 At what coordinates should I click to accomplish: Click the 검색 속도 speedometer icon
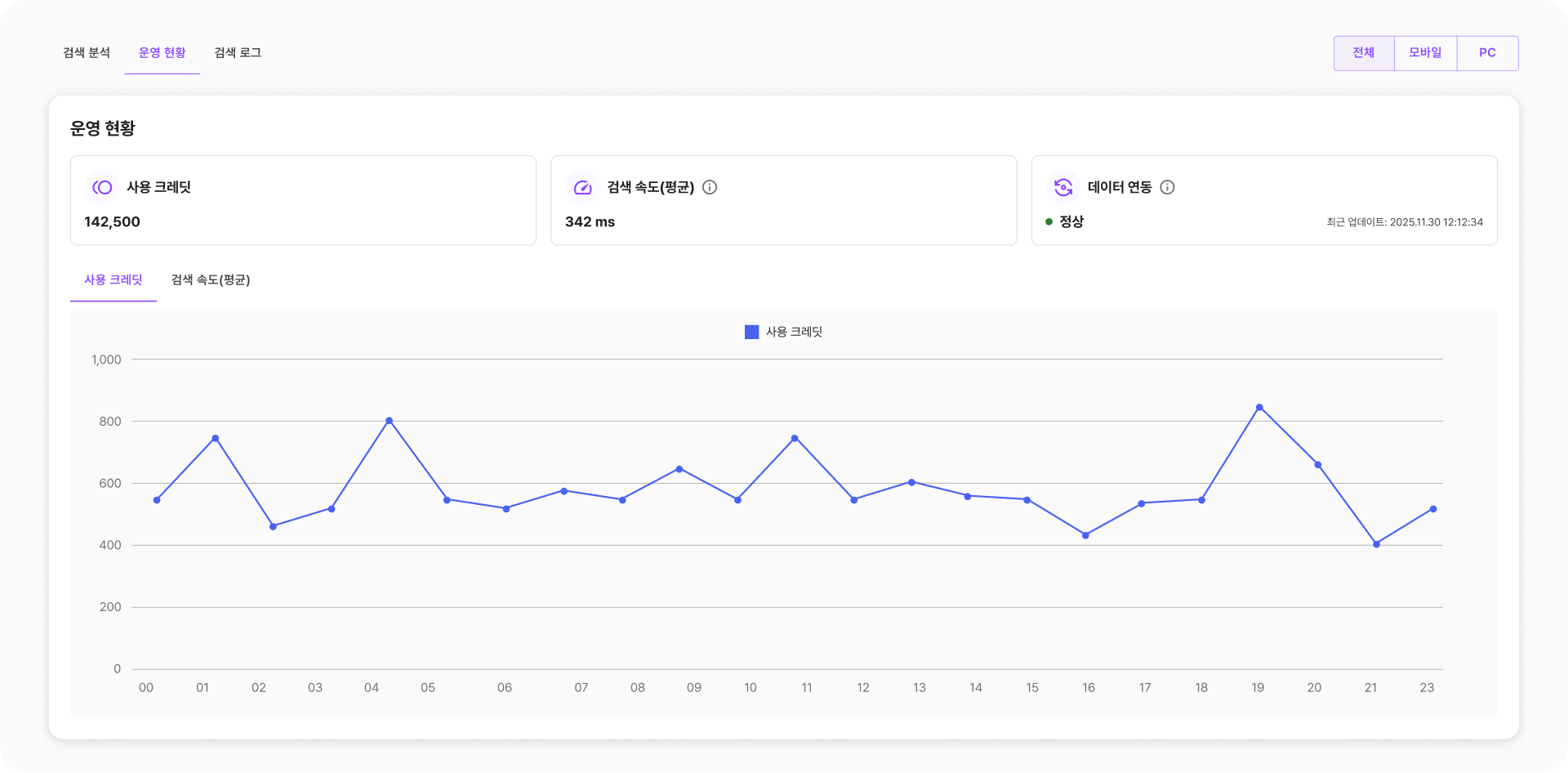[582, 187]
